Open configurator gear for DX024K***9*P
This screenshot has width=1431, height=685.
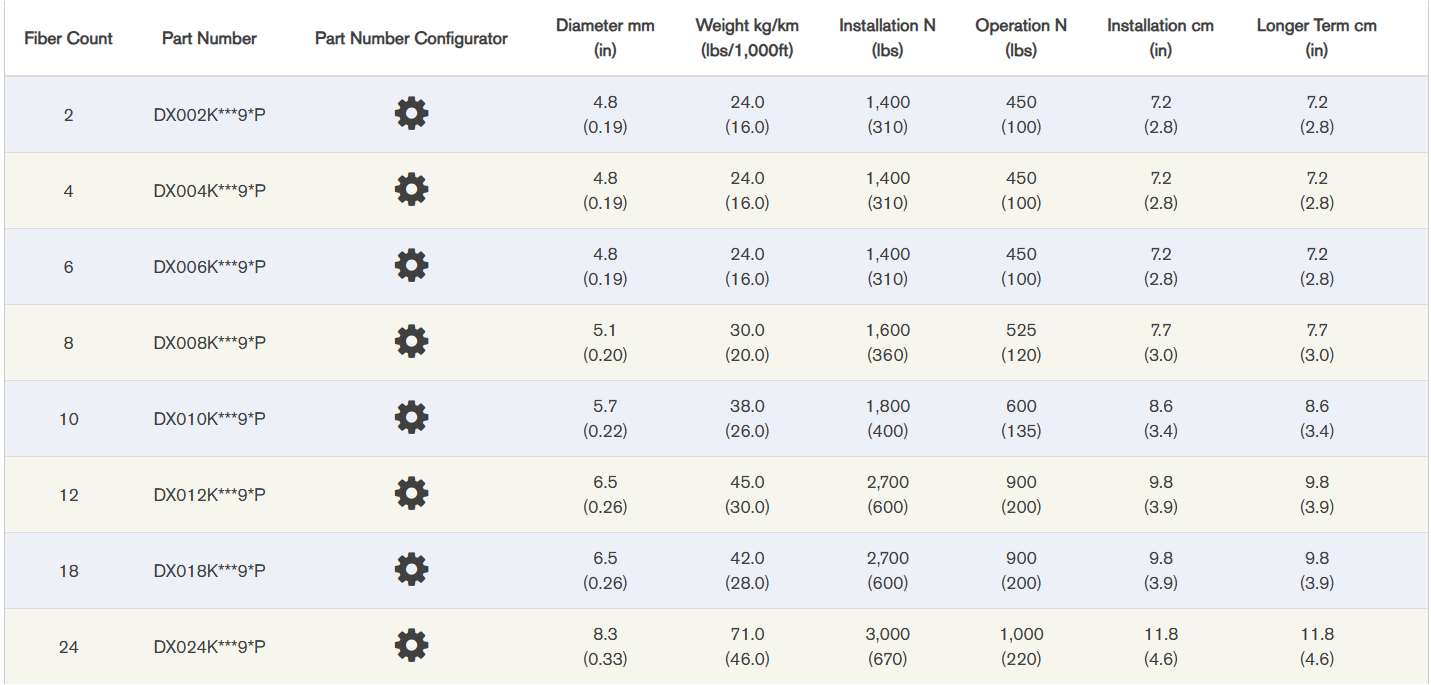pyautogui.click(x=411, y=646)
